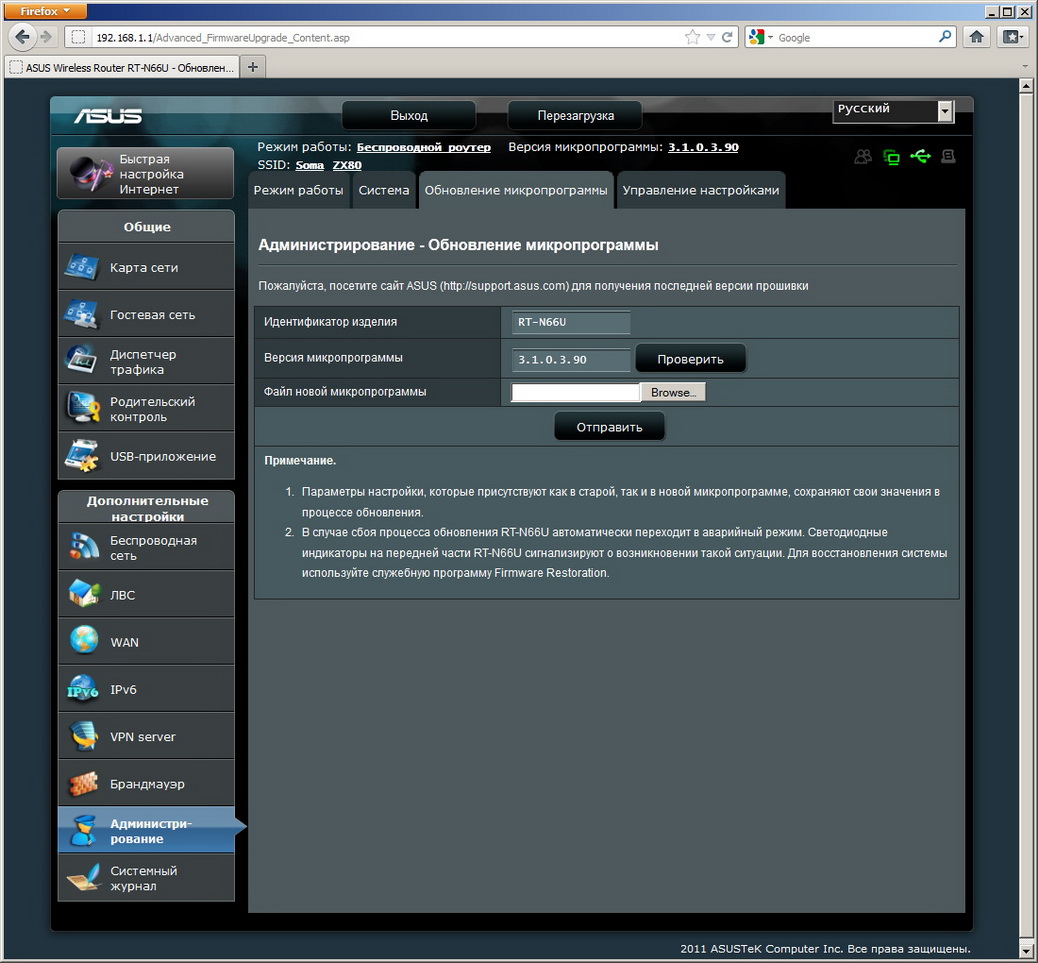
Task: Click the WAN globe icon
Action: tap(84, 641)
